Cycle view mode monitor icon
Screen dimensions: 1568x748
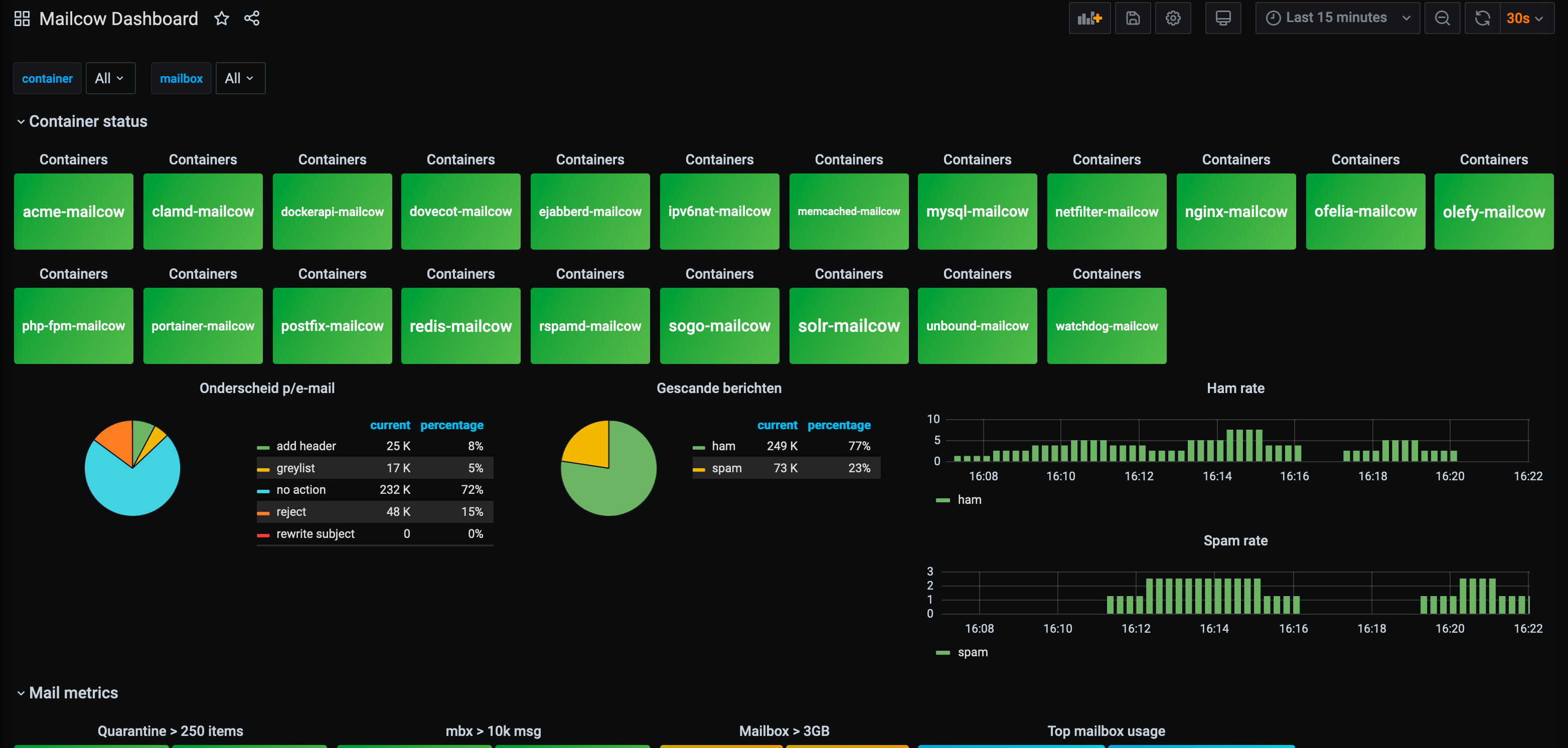point(1223,18)
